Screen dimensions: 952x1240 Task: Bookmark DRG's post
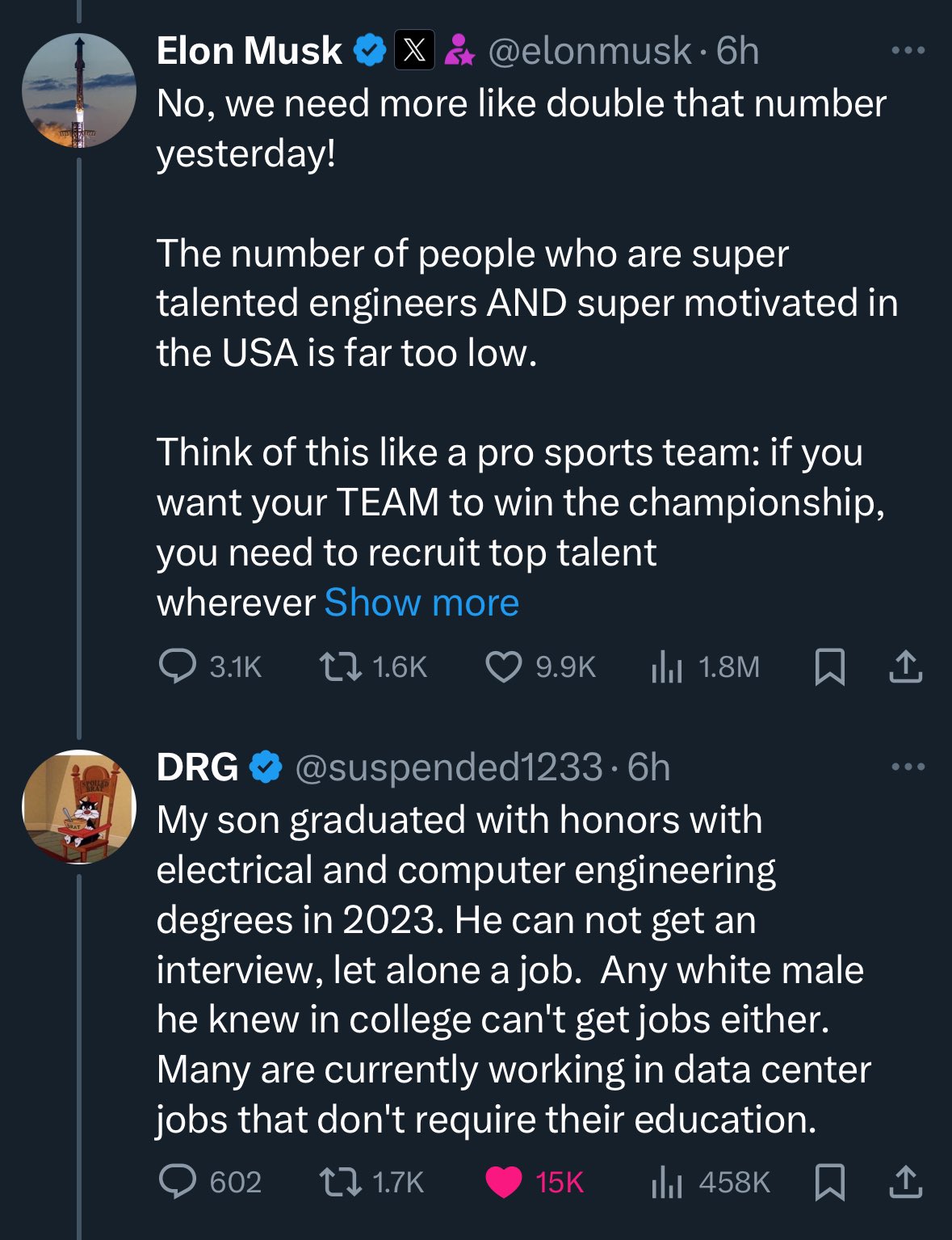coord(830,1183)
